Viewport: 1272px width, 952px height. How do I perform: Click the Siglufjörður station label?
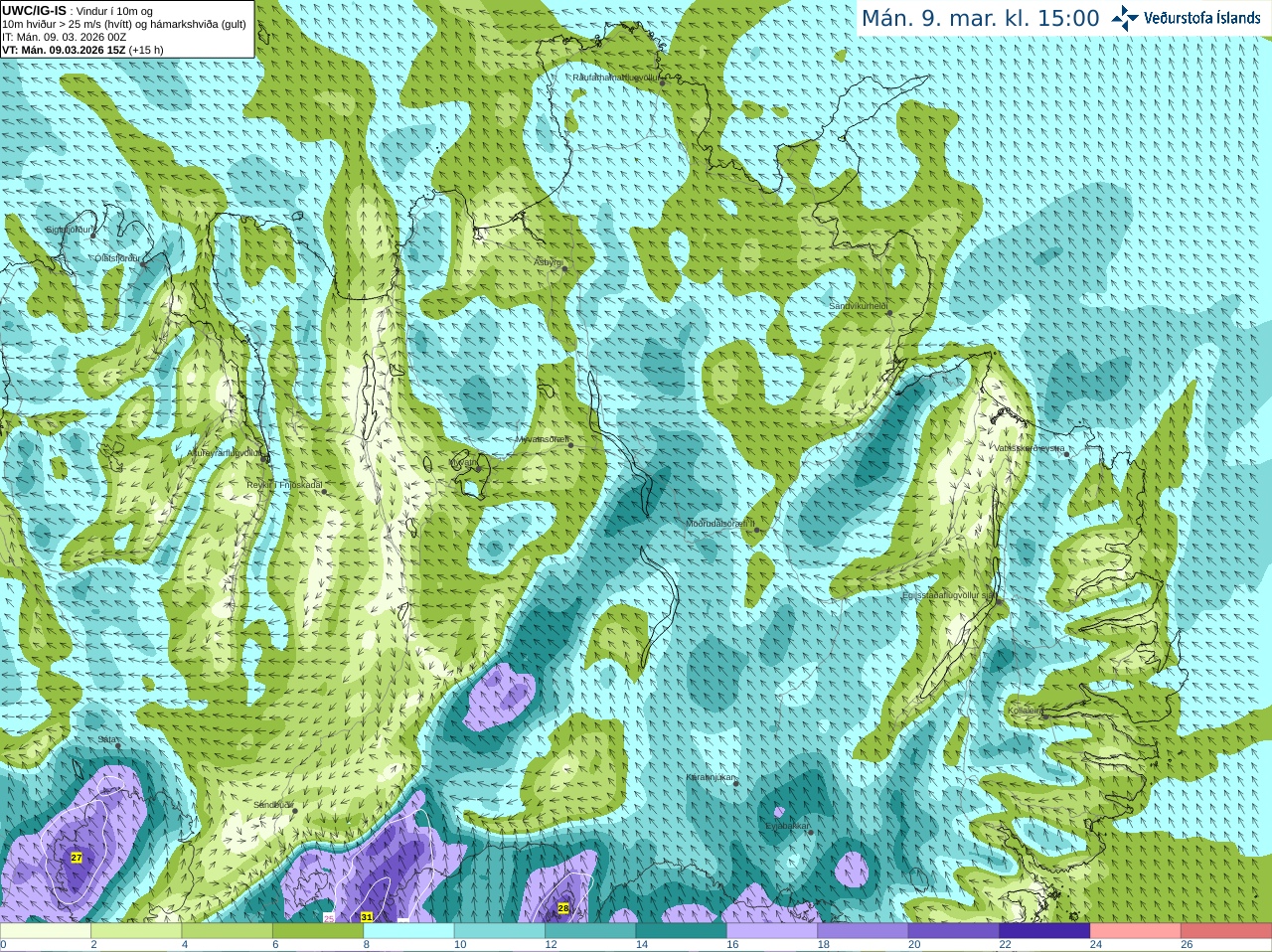click(69, 230)
